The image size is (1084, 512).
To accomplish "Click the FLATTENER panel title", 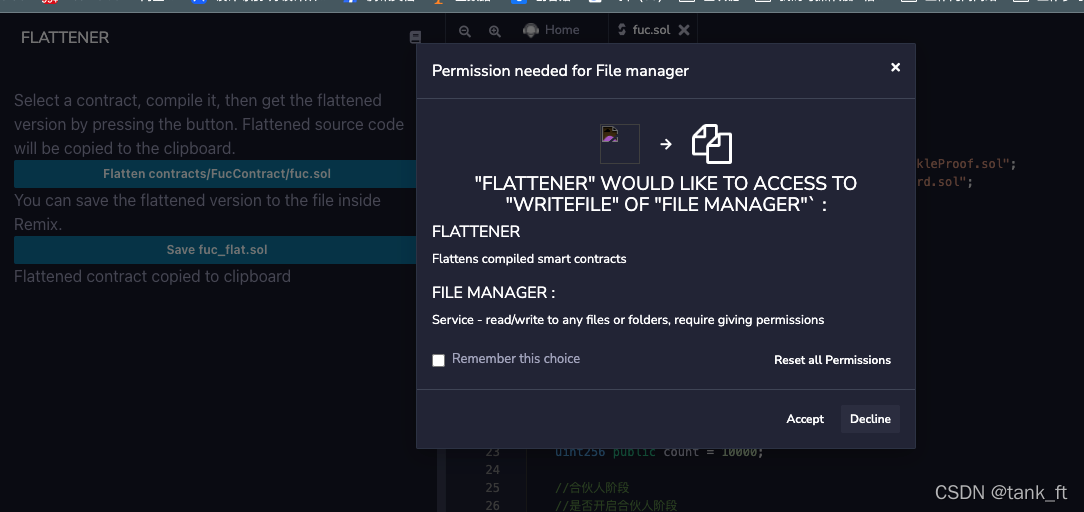I will [x=65, y=37].
